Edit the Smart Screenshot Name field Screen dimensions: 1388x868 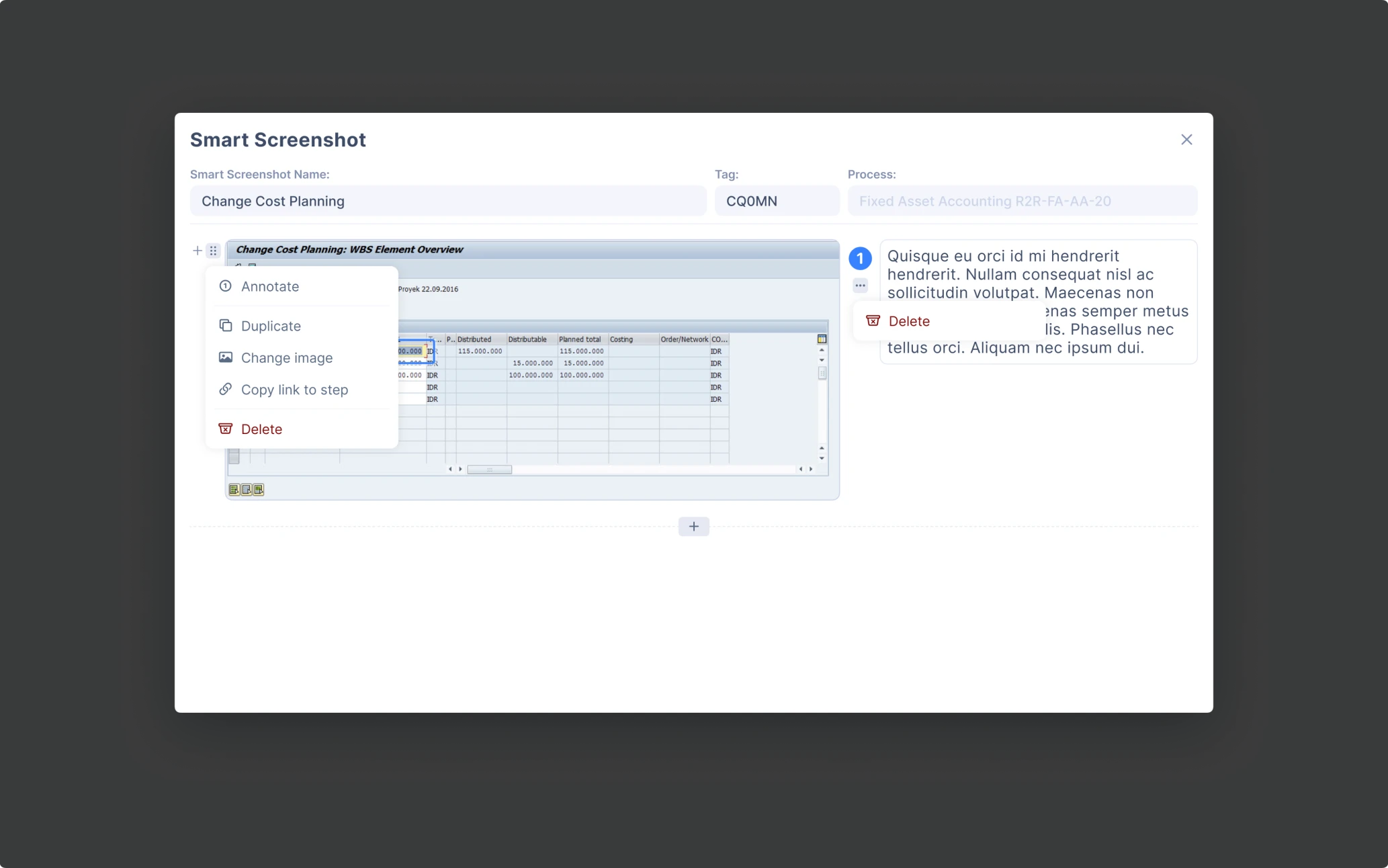point(447,201)
